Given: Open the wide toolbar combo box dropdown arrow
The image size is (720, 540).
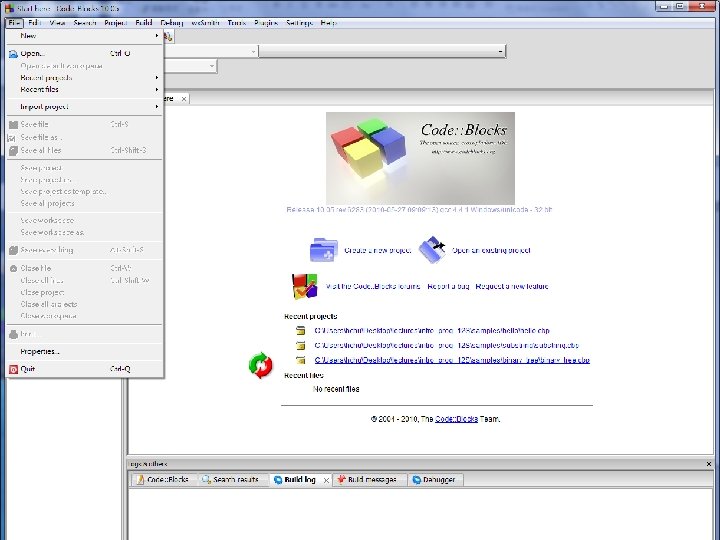Looking at the screenshot, I should 500,51.
